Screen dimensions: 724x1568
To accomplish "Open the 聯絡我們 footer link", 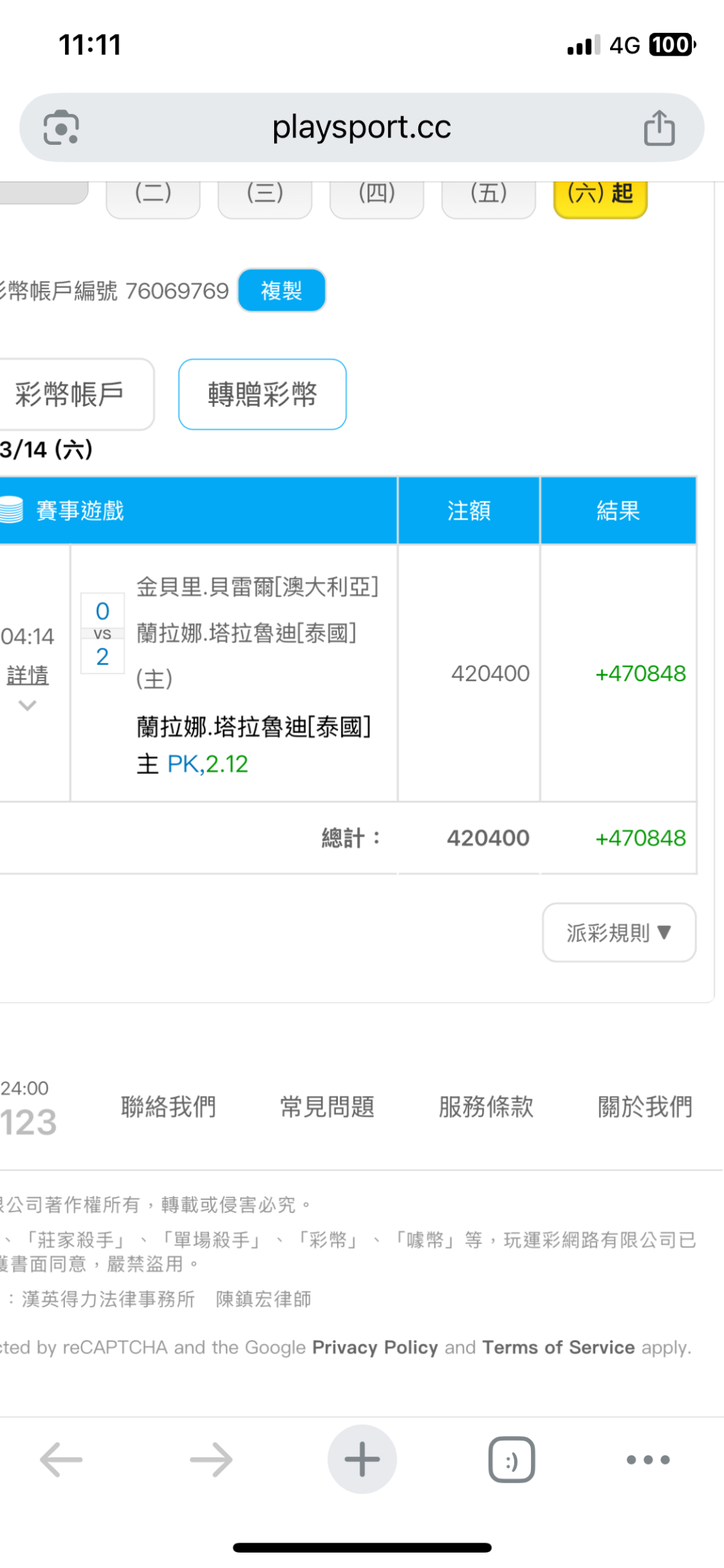I will (x=168, y=1107).
